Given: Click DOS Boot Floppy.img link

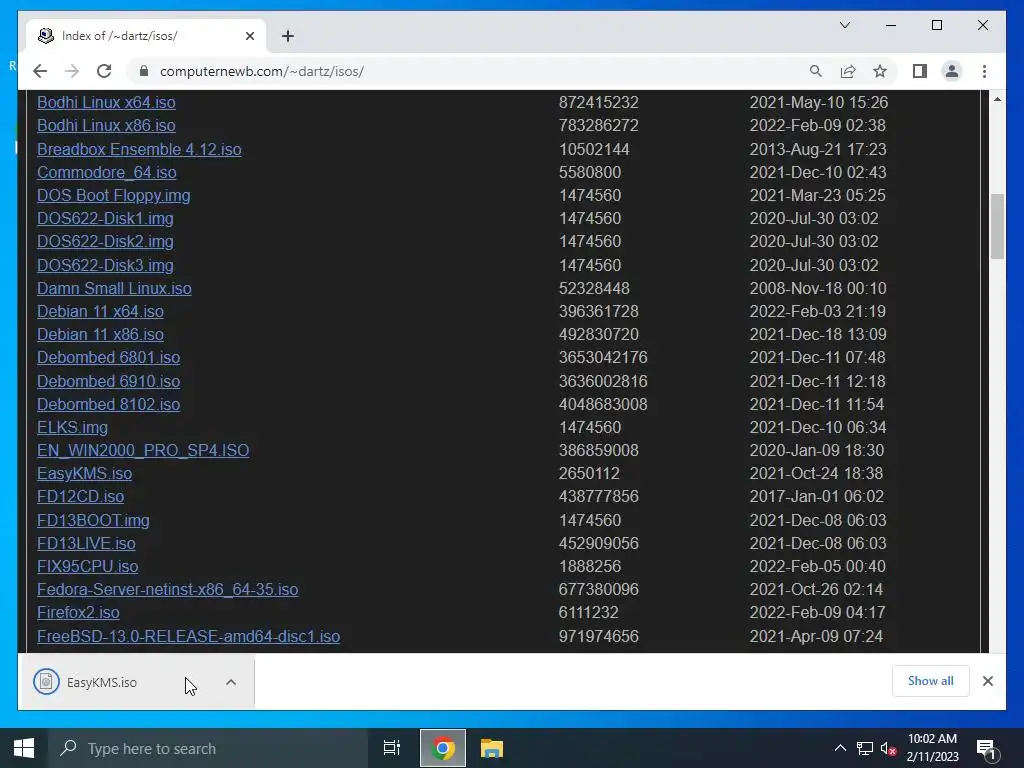Looking at the screenshot, I should [x=114, y=195].
